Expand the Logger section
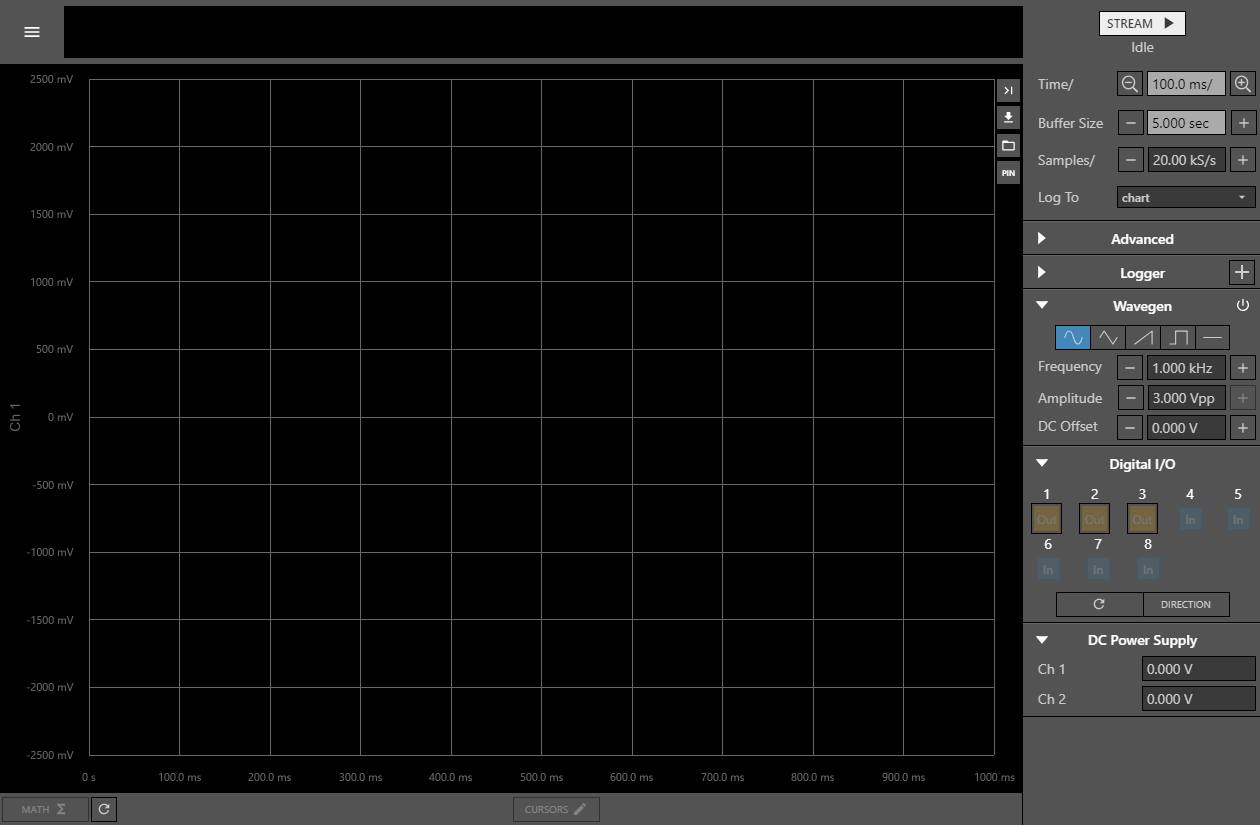This screenshot has height=825, width=1260. 1041,272
